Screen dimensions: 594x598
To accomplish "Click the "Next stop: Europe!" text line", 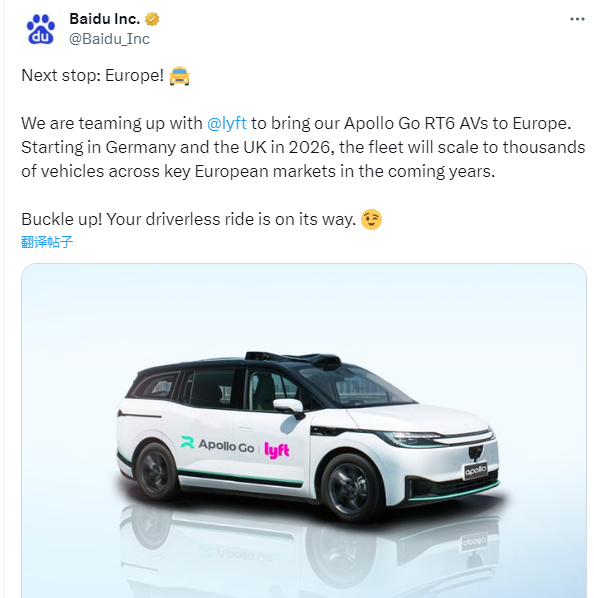I will coord(93,76).
